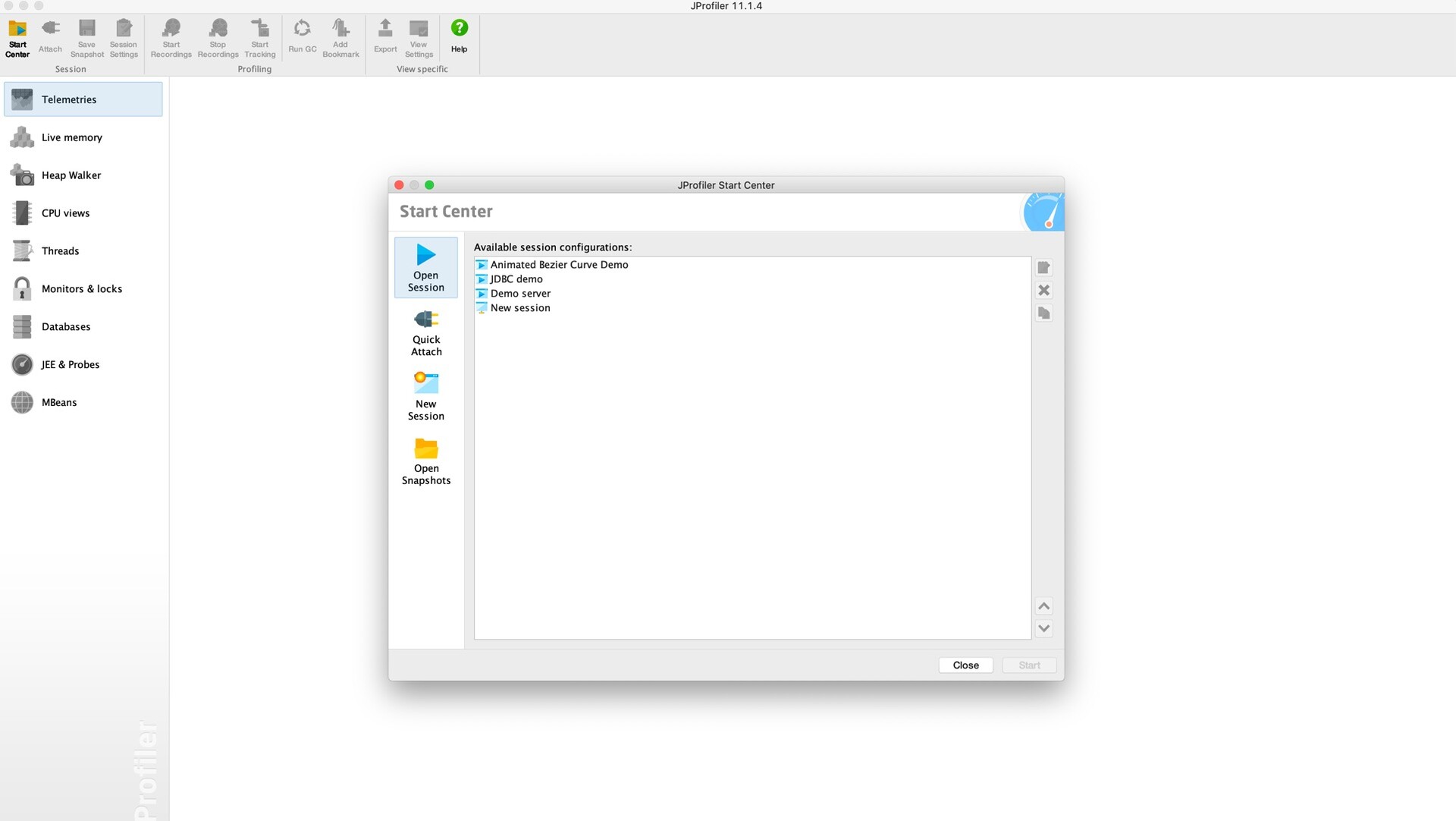Image resolution: width=1456 pixels, height=821 pixels.
Task: Scroll down in session configurations list
Action: [1043, 628]
